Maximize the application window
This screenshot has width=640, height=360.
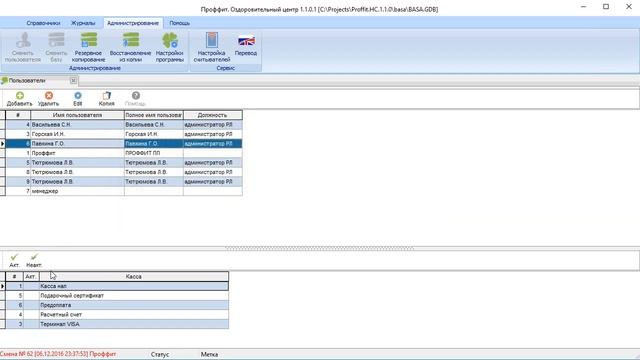(x=606, y=7)
